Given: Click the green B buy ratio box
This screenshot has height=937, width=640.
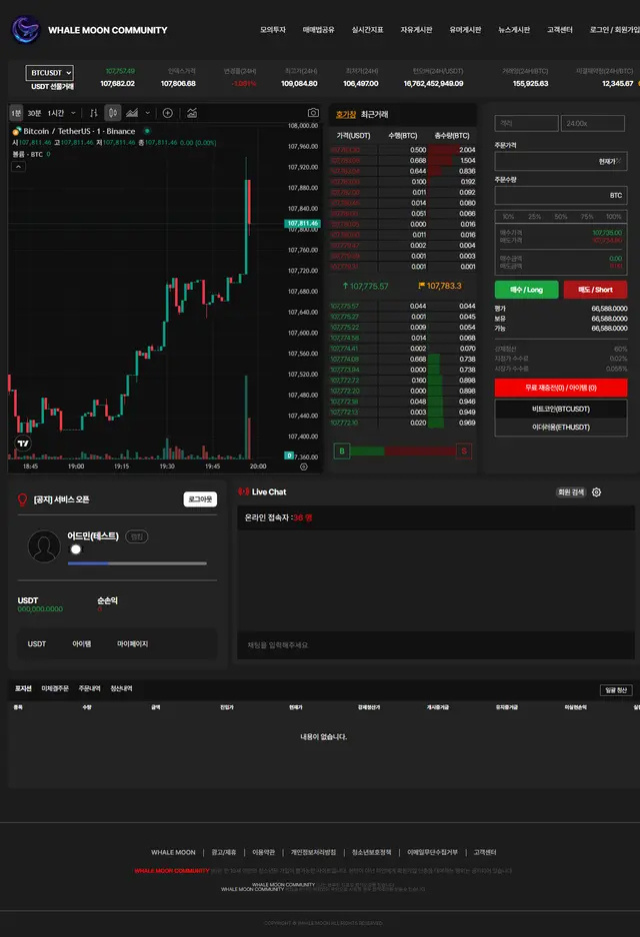Looking at the screenshot, I should 342,451.
